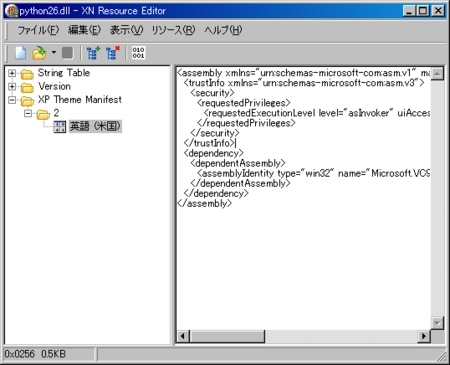Click the vertical scrollbar down arrow
Screen dimensions: 450x365
(437, 323)
